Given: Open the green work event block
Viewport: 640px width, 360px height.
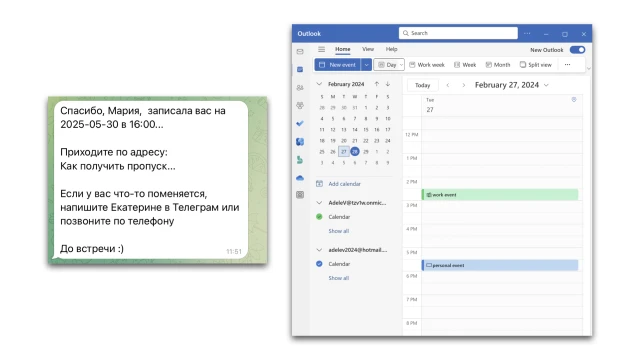Looking at the screenshot, I should [x=500, y=195].
